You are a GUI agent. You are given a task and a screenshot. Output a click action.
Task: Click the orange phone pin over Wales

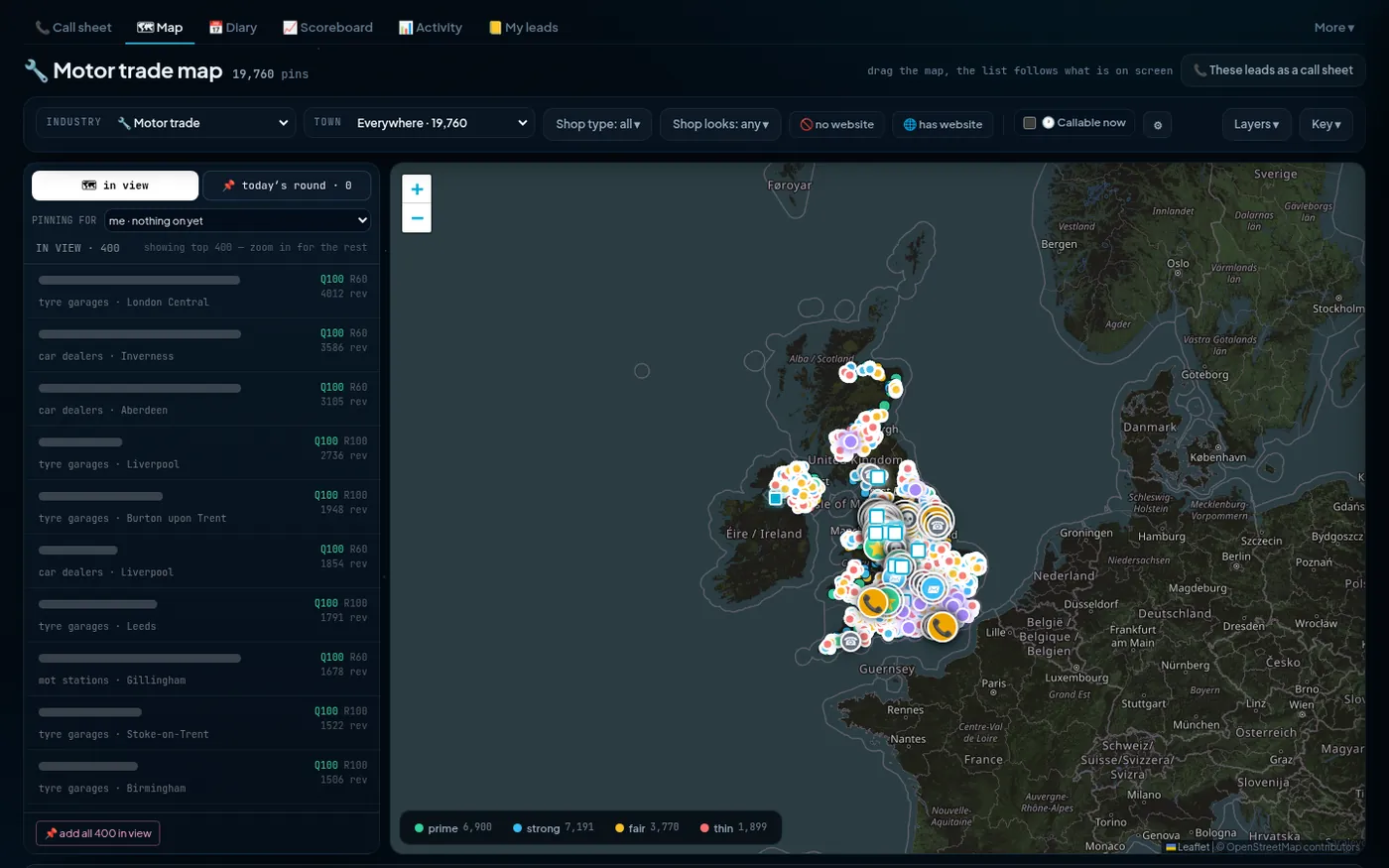click(873, 602)
